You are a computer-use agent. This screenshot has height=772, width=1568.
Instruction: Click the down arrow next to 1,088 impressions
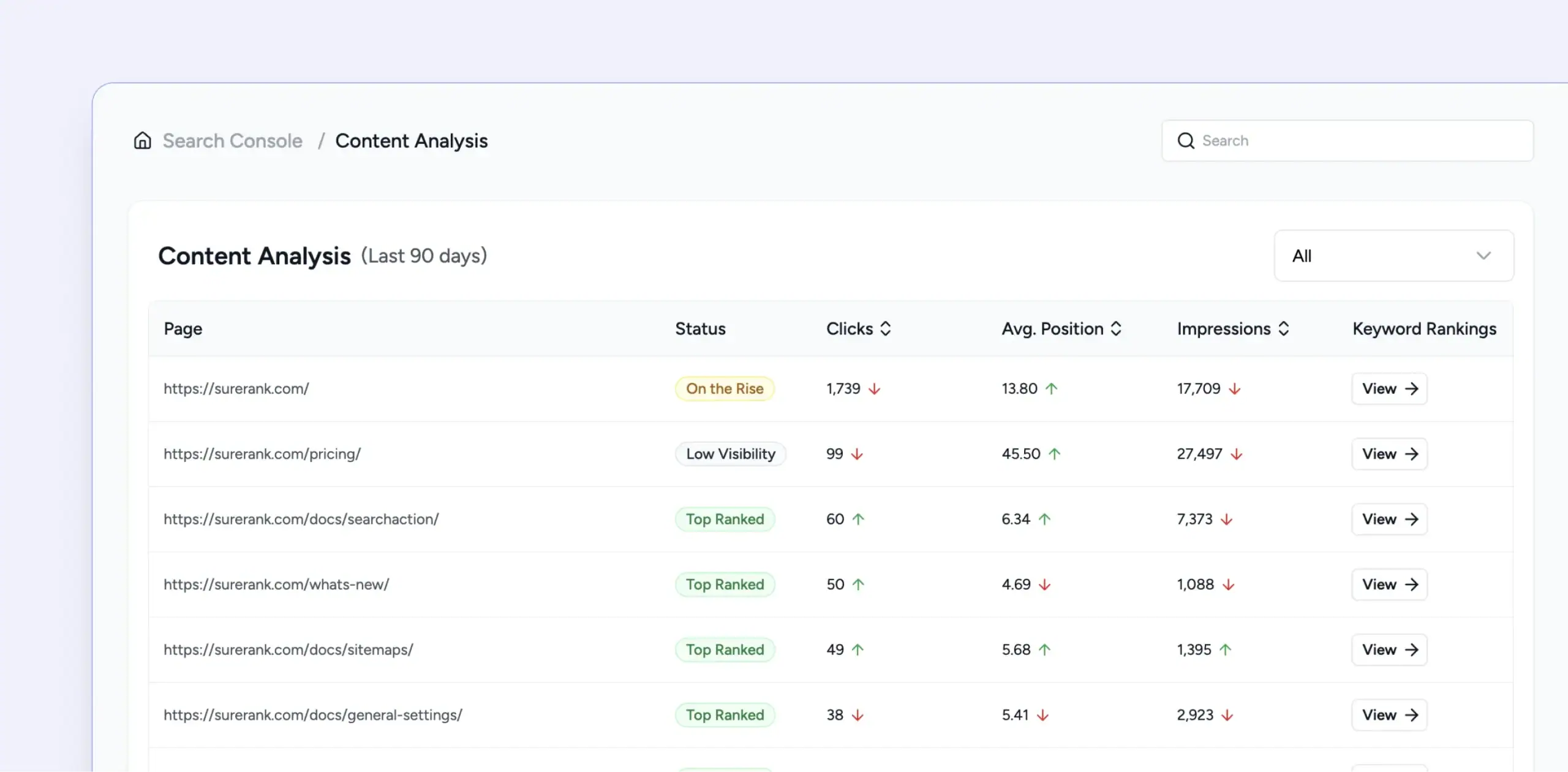[1229, 585]
